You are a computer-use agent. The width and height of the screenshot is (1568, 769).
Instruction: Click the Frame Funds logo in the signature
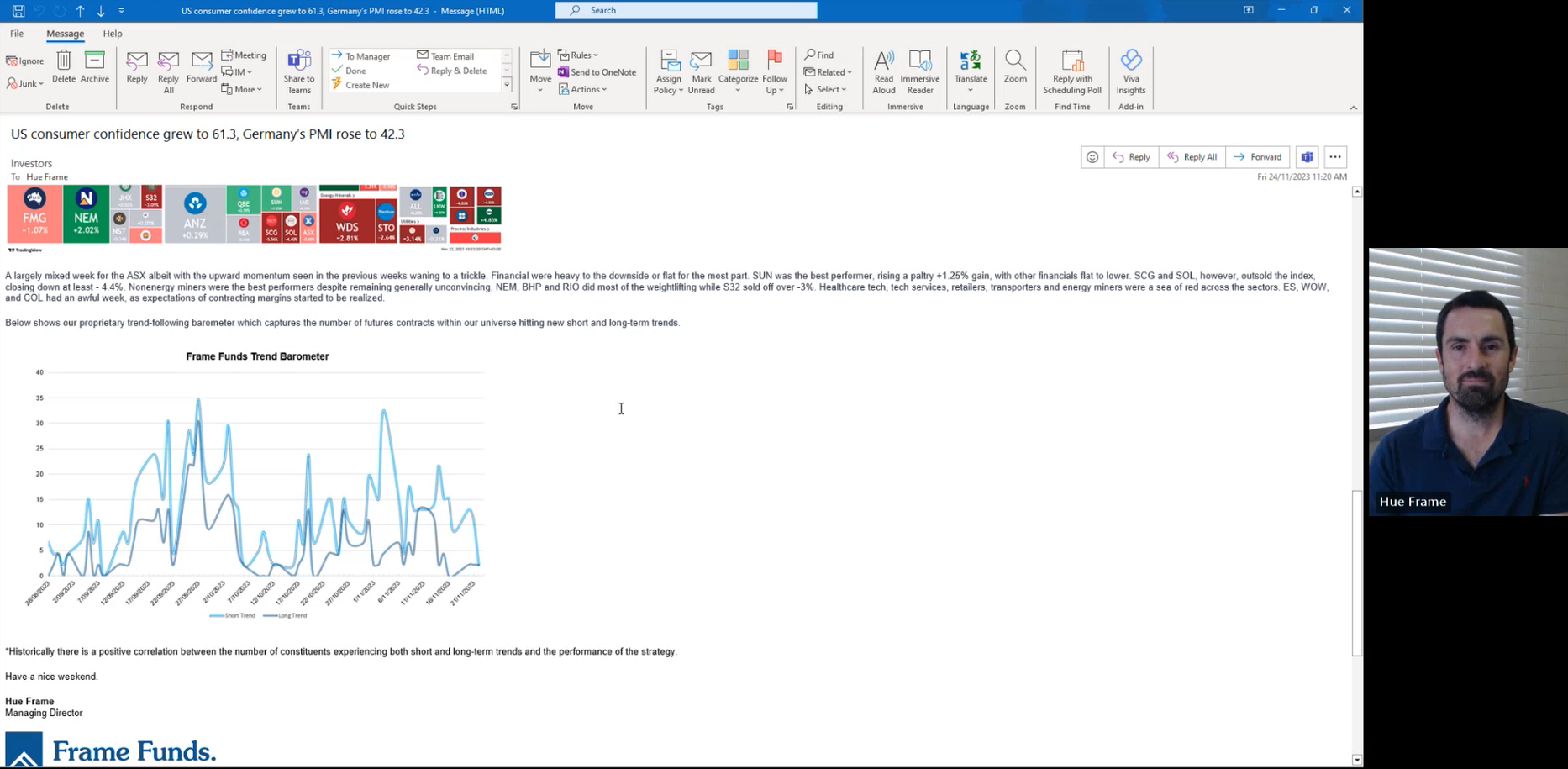coord(111,750)
